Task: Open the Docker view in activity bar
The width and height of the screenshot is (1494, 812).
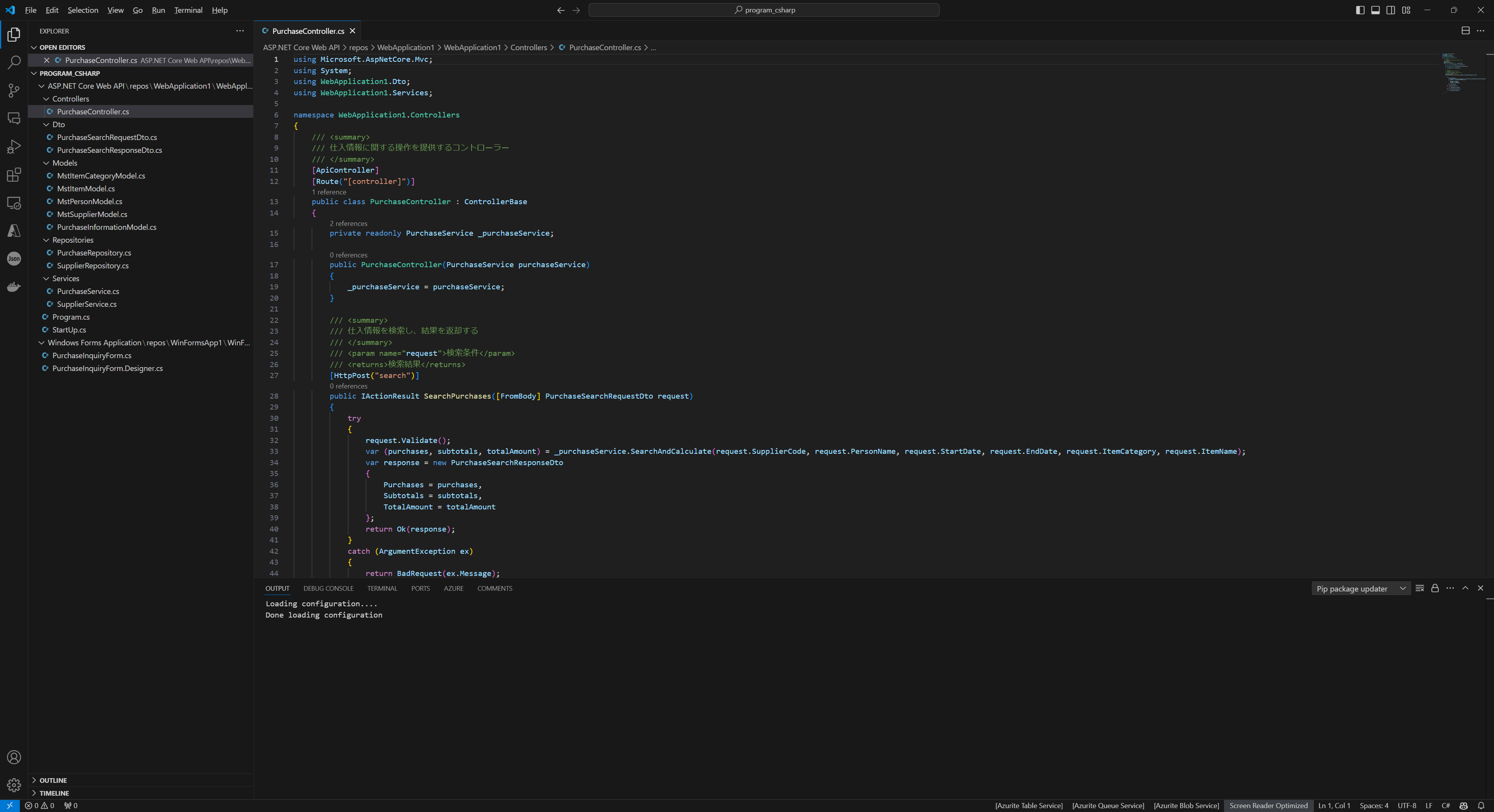Action: coord(14,287)
